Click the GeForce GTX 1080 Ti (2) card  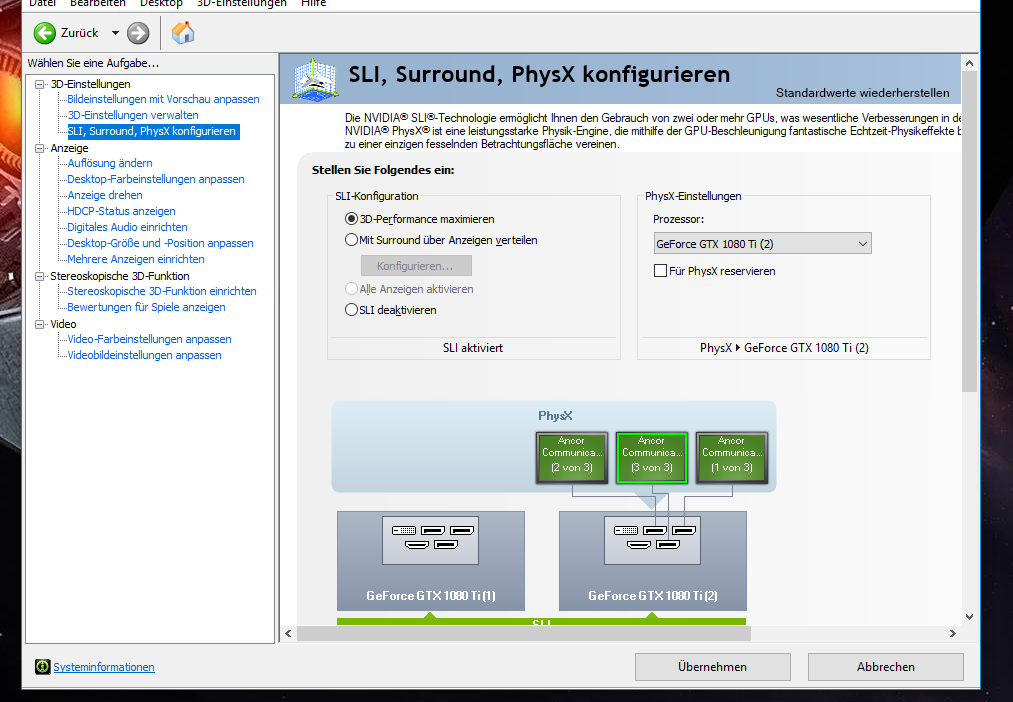(x=653, y=561)
